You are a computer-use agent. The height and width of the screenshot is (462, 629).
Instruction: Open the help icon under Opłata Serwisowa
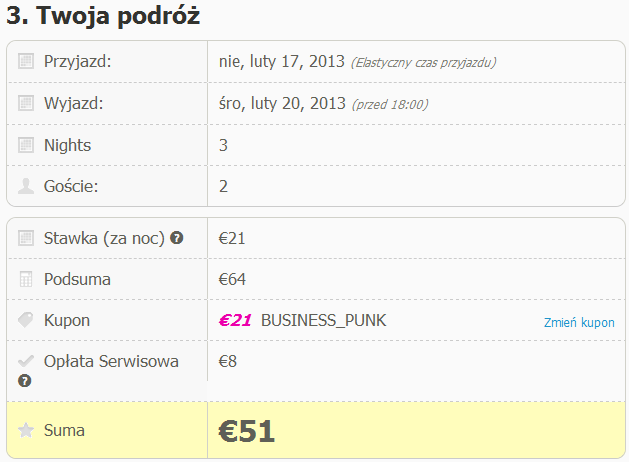coord(24,381)
